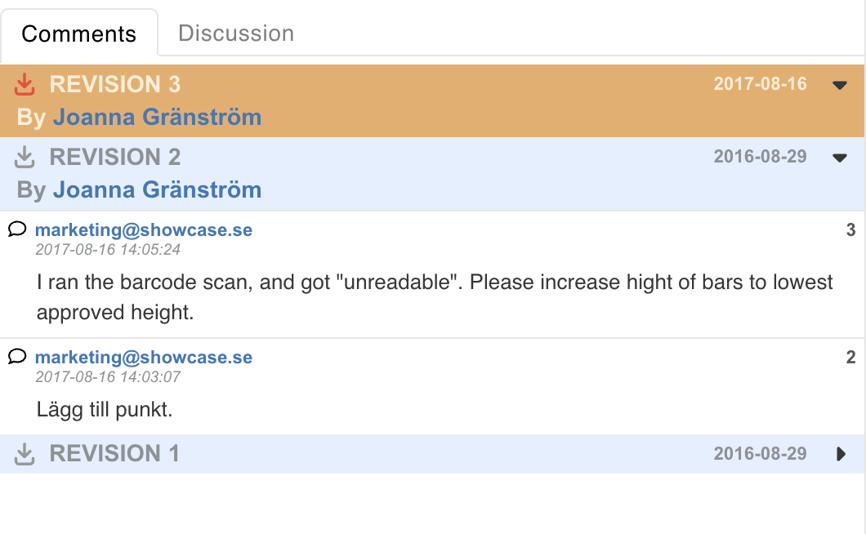Open Joanna Gränström's link under Revision 3

coord(157,117)
